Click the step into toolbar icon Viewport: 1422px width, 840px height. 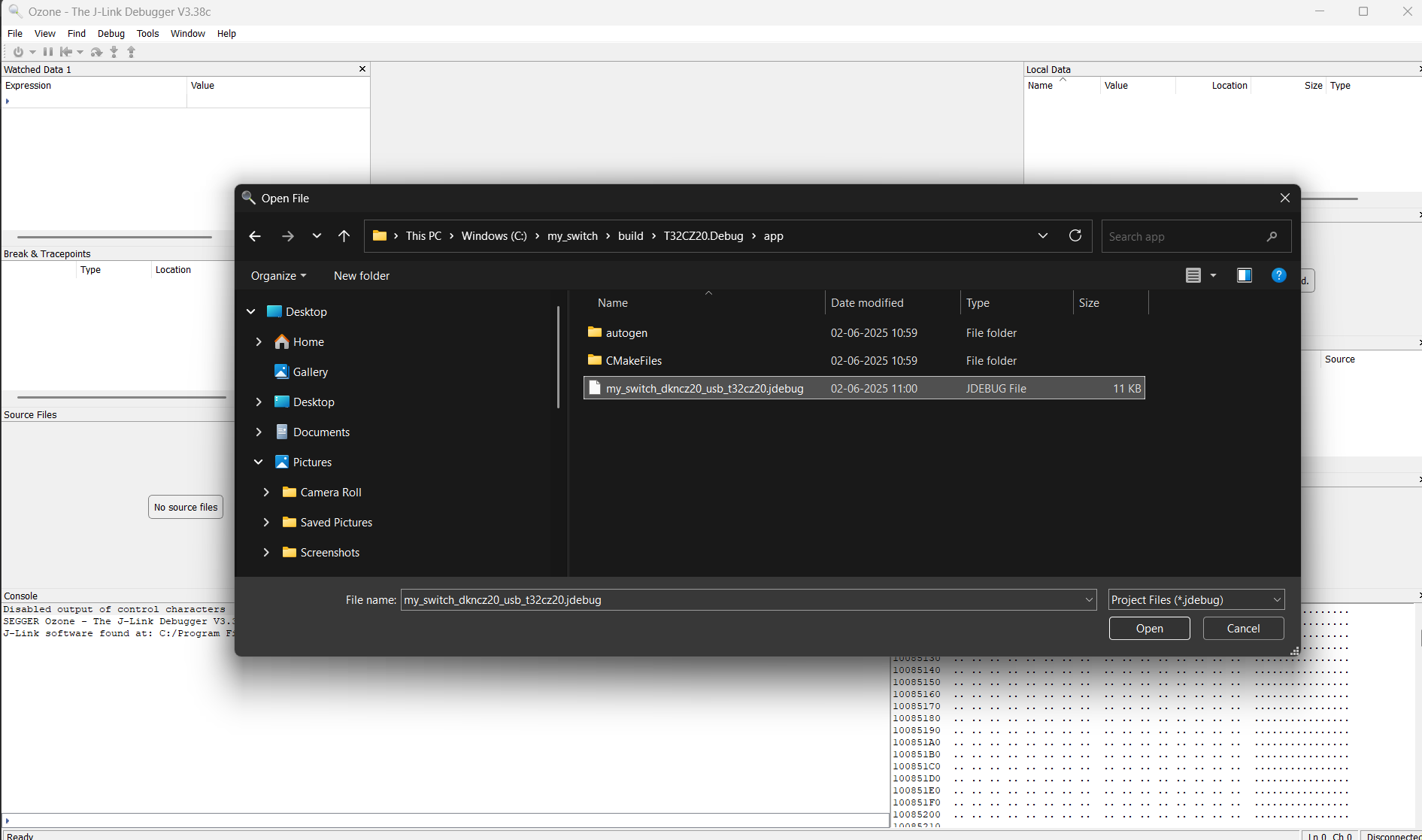(x=114, y=52)
